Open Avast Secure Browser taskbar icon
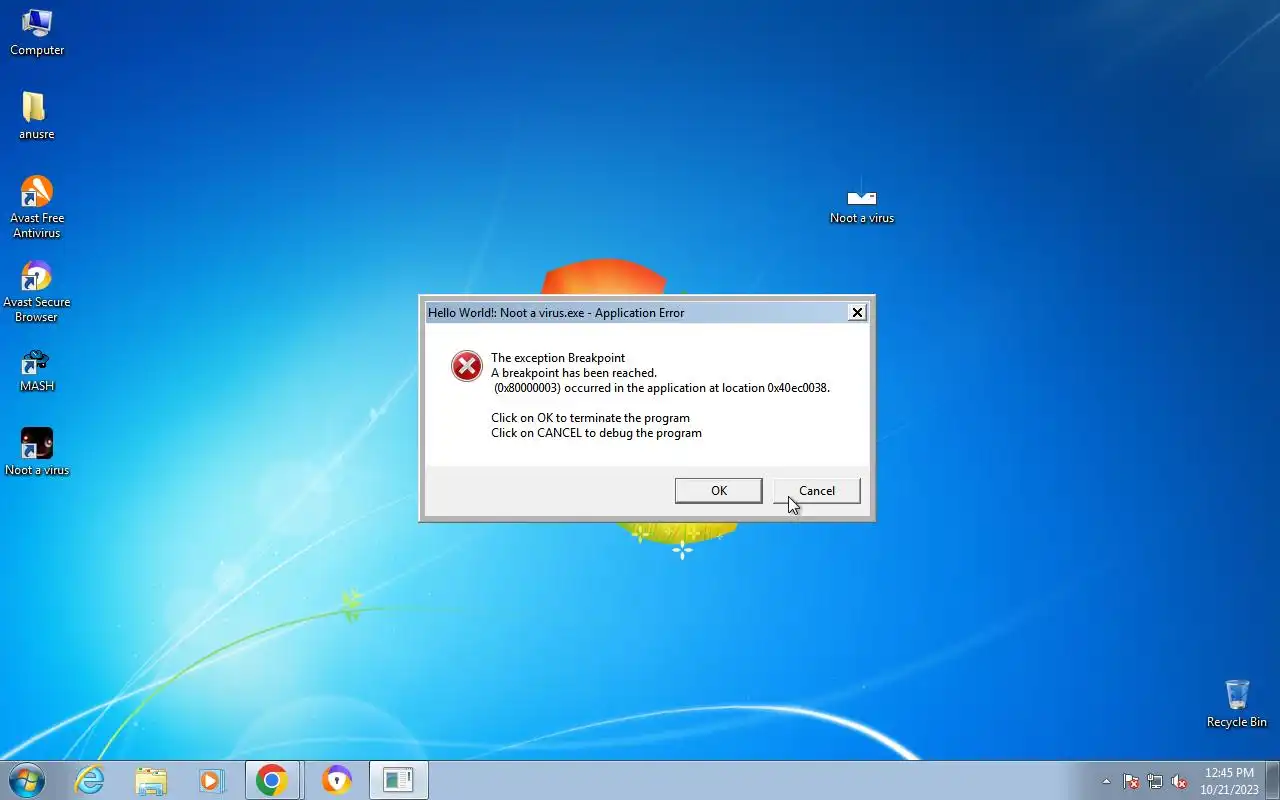The image size is (1280, 800). pos(337,780)
